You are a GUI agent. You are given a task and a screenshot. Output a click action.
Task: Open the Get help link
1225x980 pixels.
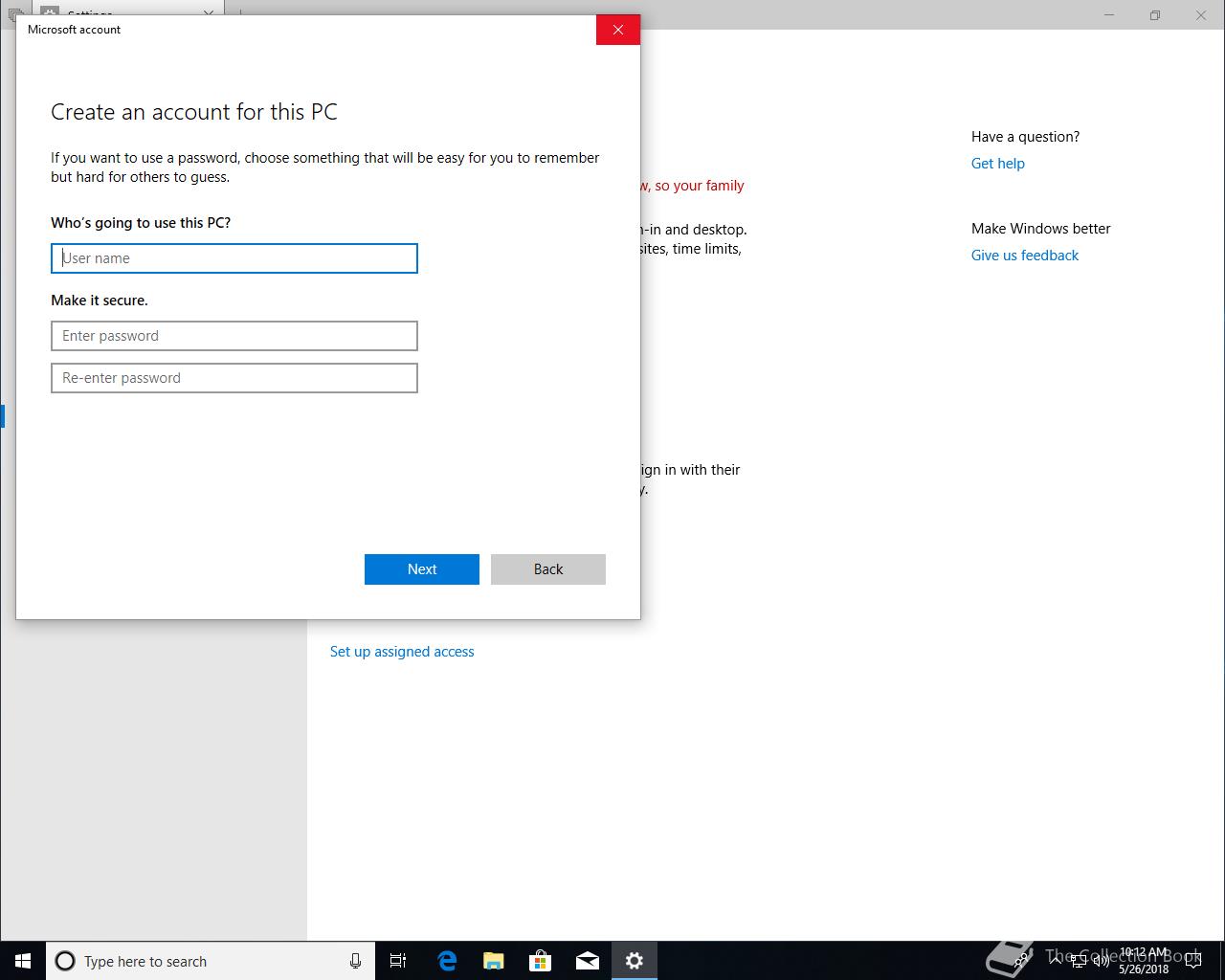coord(998,164)
